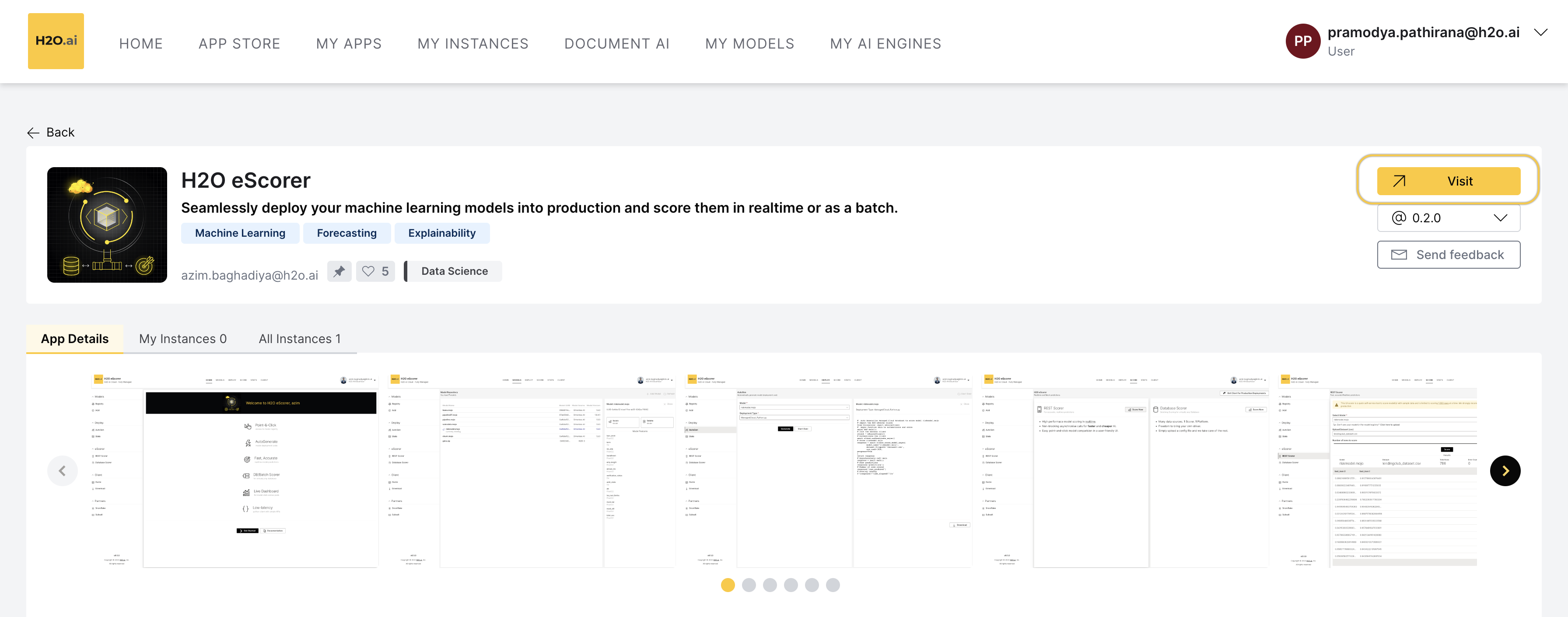
Task: Switch to All Instances tab
Action: (300, 339)
